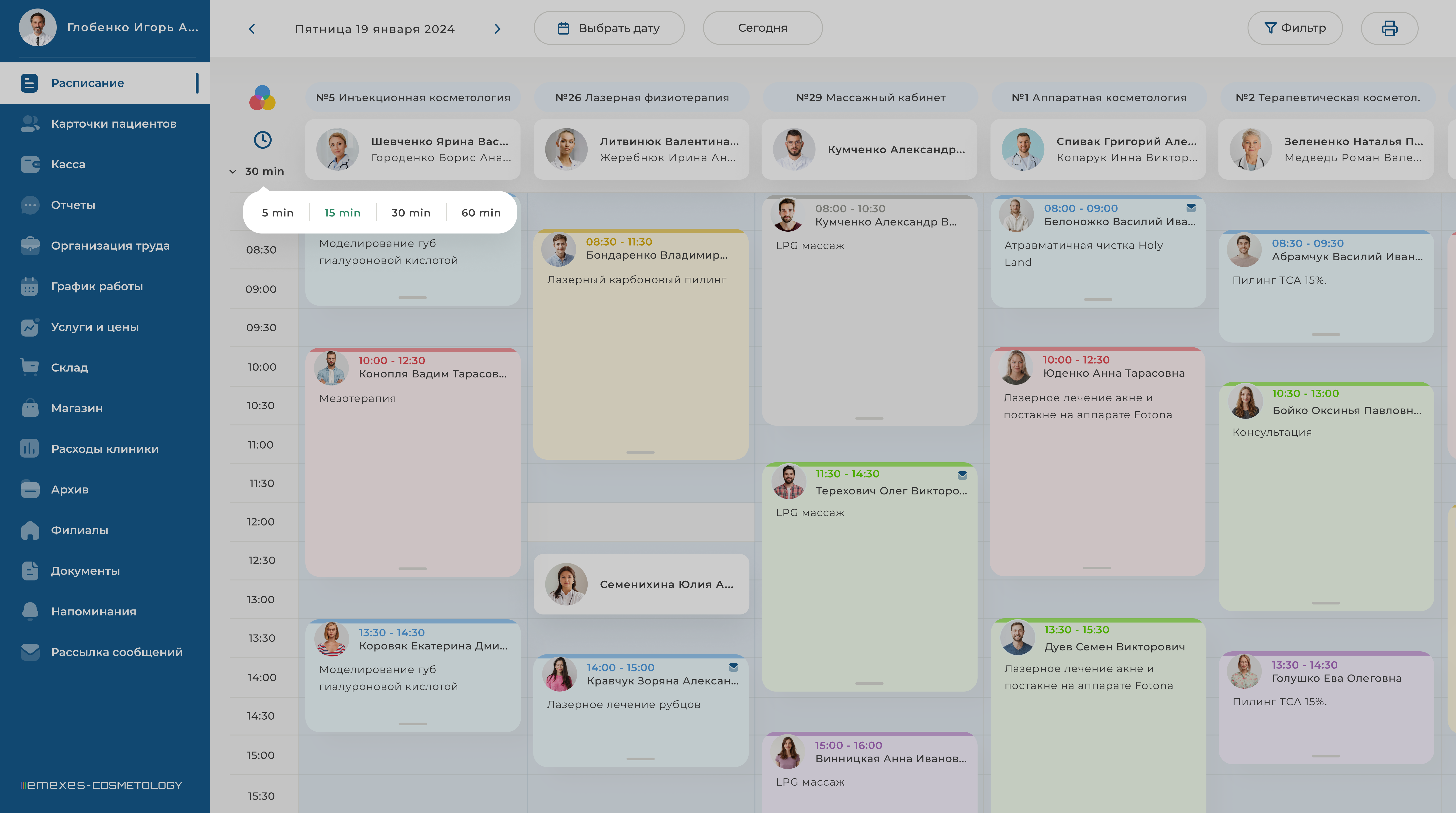Viewport: 1456px width, 813px height.
Task: Select №26 Лазерная физиотерапия room header
Action: click(x=641, y=98)
